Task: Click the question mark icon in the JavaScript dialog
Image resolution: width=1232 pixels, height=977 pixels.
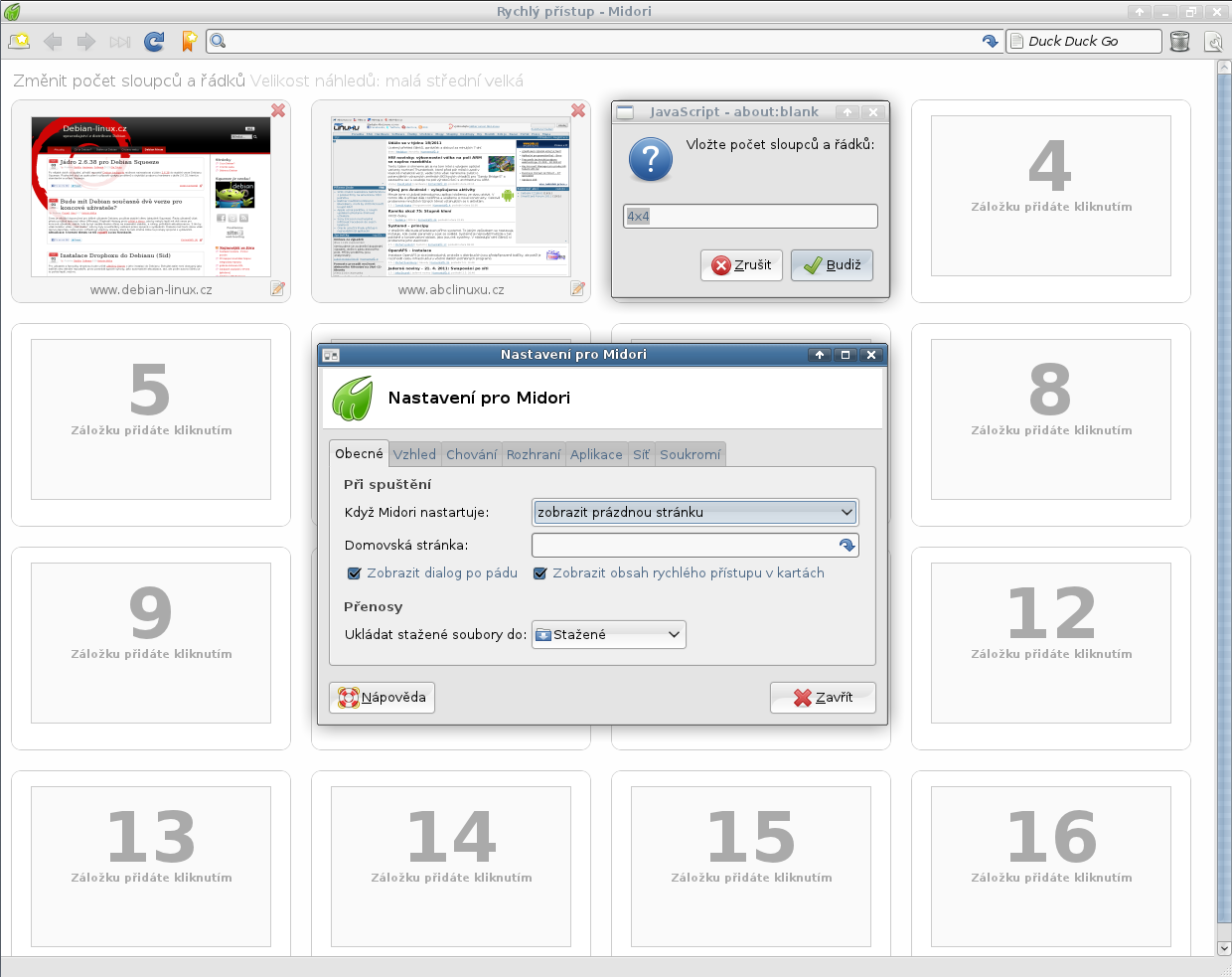Action: point(651,159)
